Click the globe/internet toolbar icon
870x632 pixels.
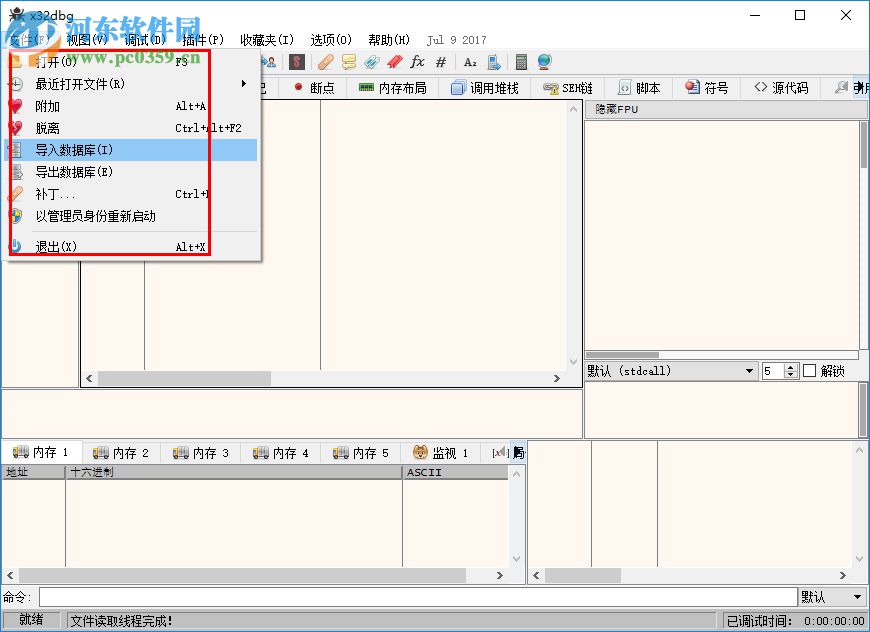pyautogui.click(x=542, y=62)
